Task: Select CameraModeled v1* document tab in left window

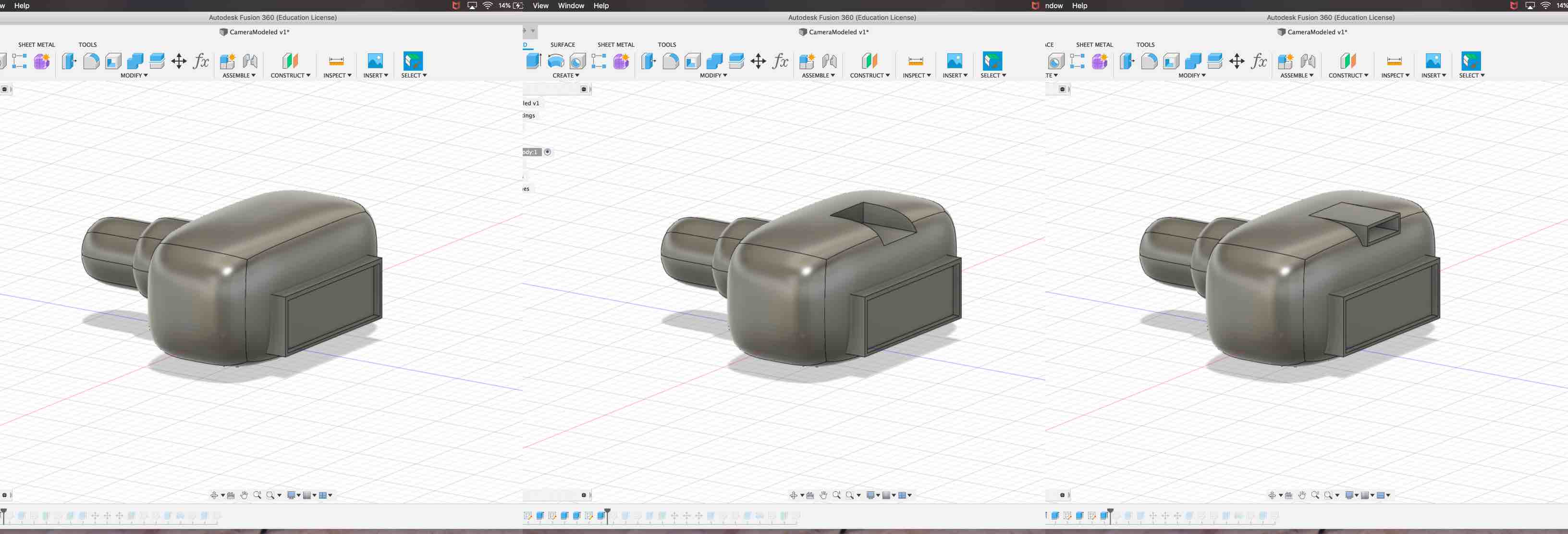Action: pyautogui.click(x=255, y=32)
